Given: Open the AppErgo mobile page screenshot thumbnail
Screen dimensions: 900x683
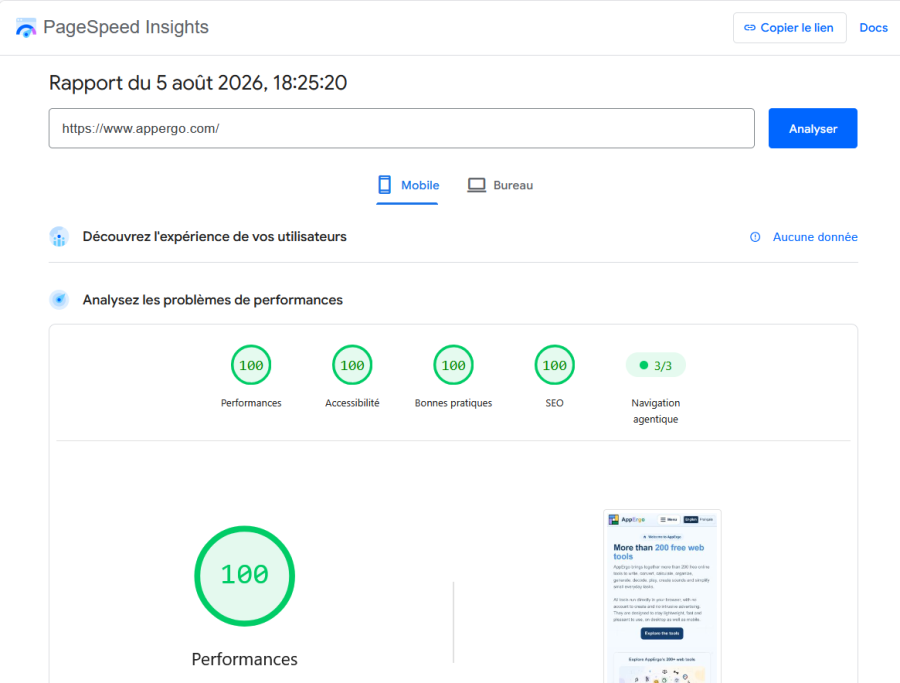Looking at the screenshot, I should pos(662,596).
